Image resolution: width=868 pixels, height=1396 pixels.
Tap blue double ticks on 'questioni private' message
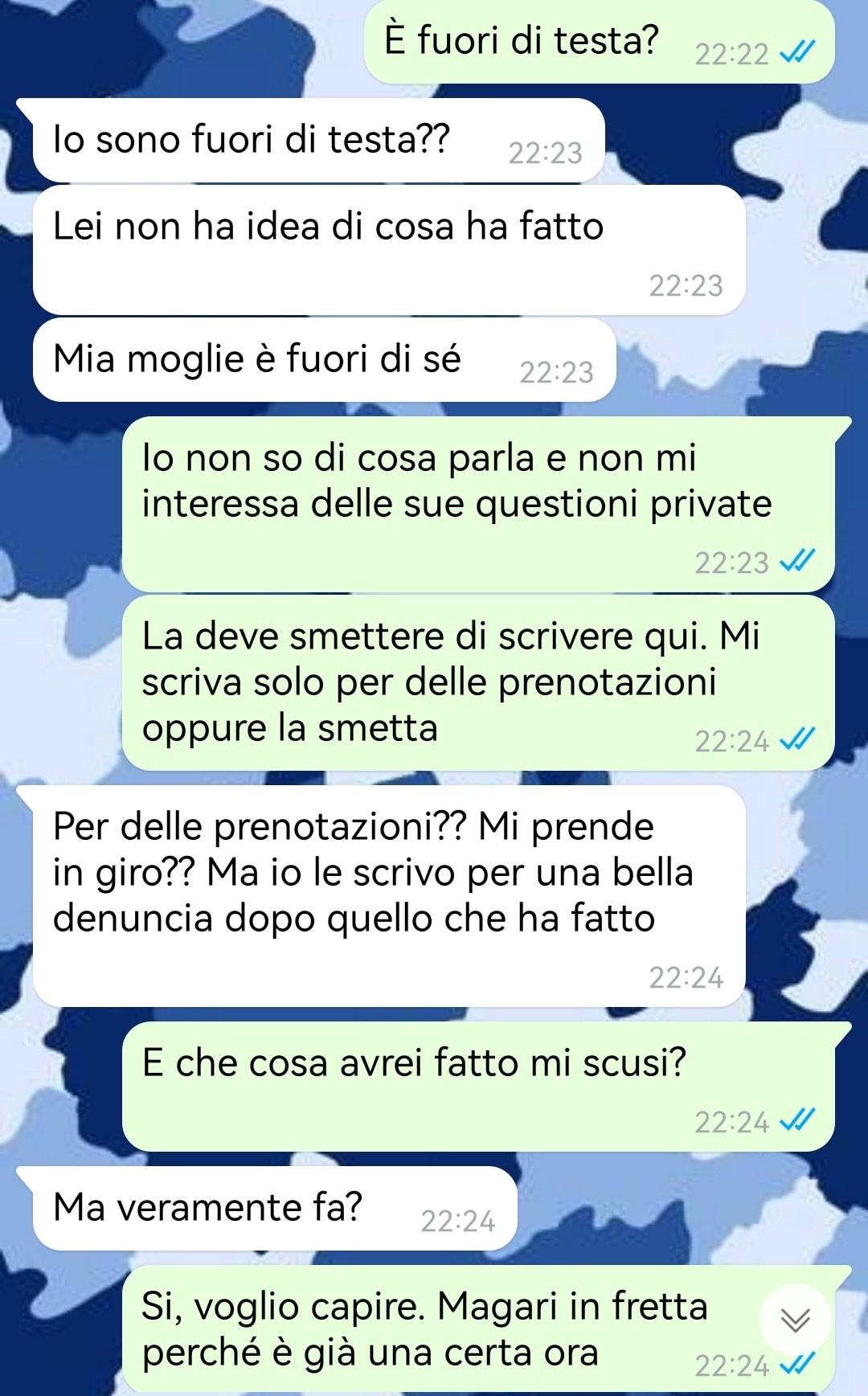pyautogui.click(x=798, y=561)
